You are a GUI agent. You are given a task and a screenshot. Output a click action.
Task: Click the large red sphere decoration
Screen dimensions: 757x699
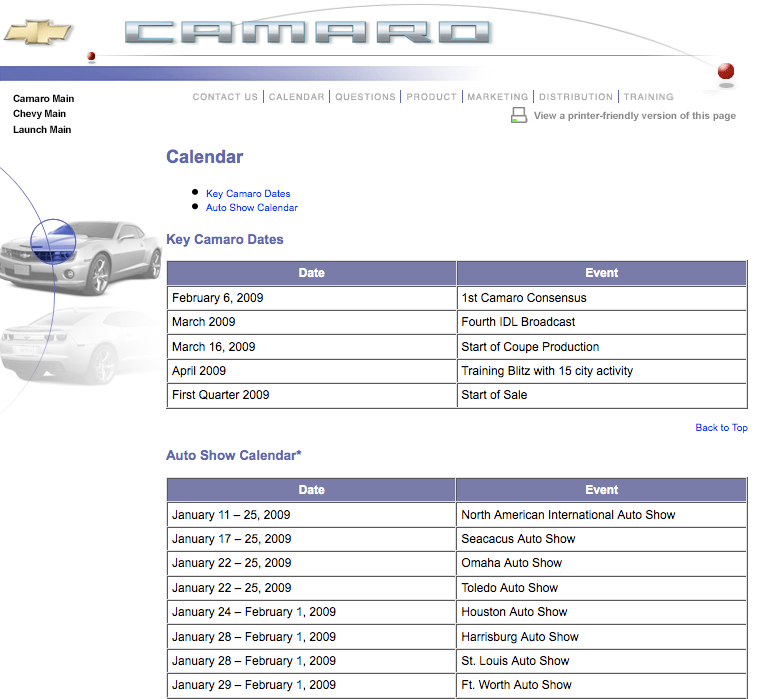point(726,71)
